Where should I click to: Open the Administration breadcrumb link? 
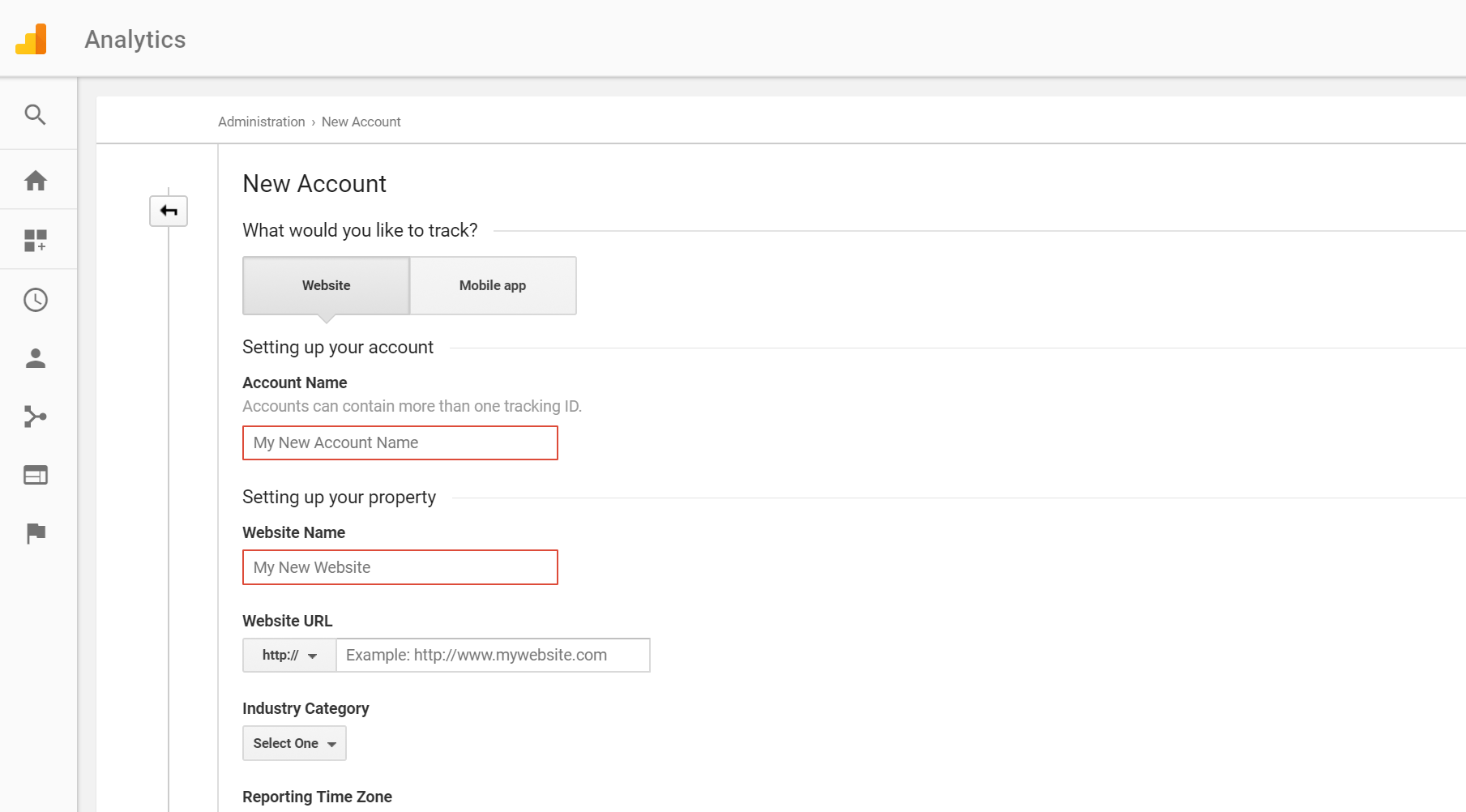point(261,122)
